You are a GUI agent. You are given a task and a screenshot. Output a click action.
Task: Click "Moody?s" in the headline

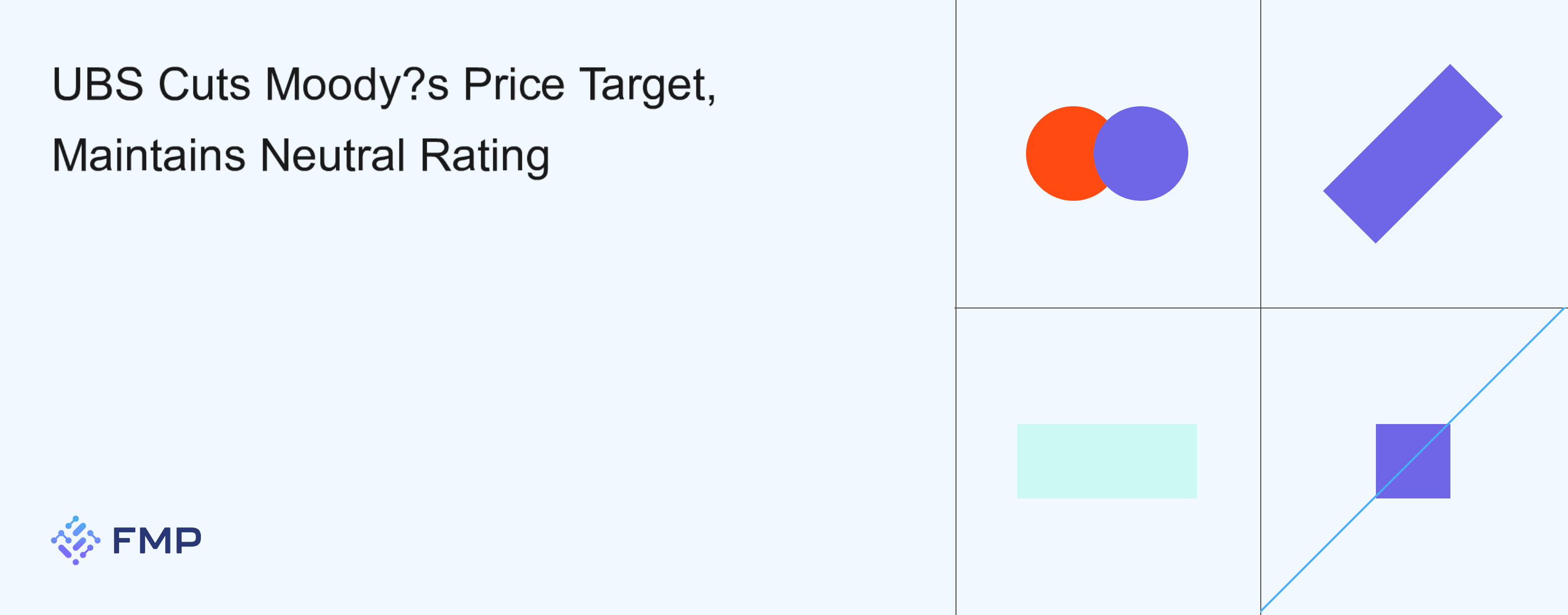click(357, 84)
